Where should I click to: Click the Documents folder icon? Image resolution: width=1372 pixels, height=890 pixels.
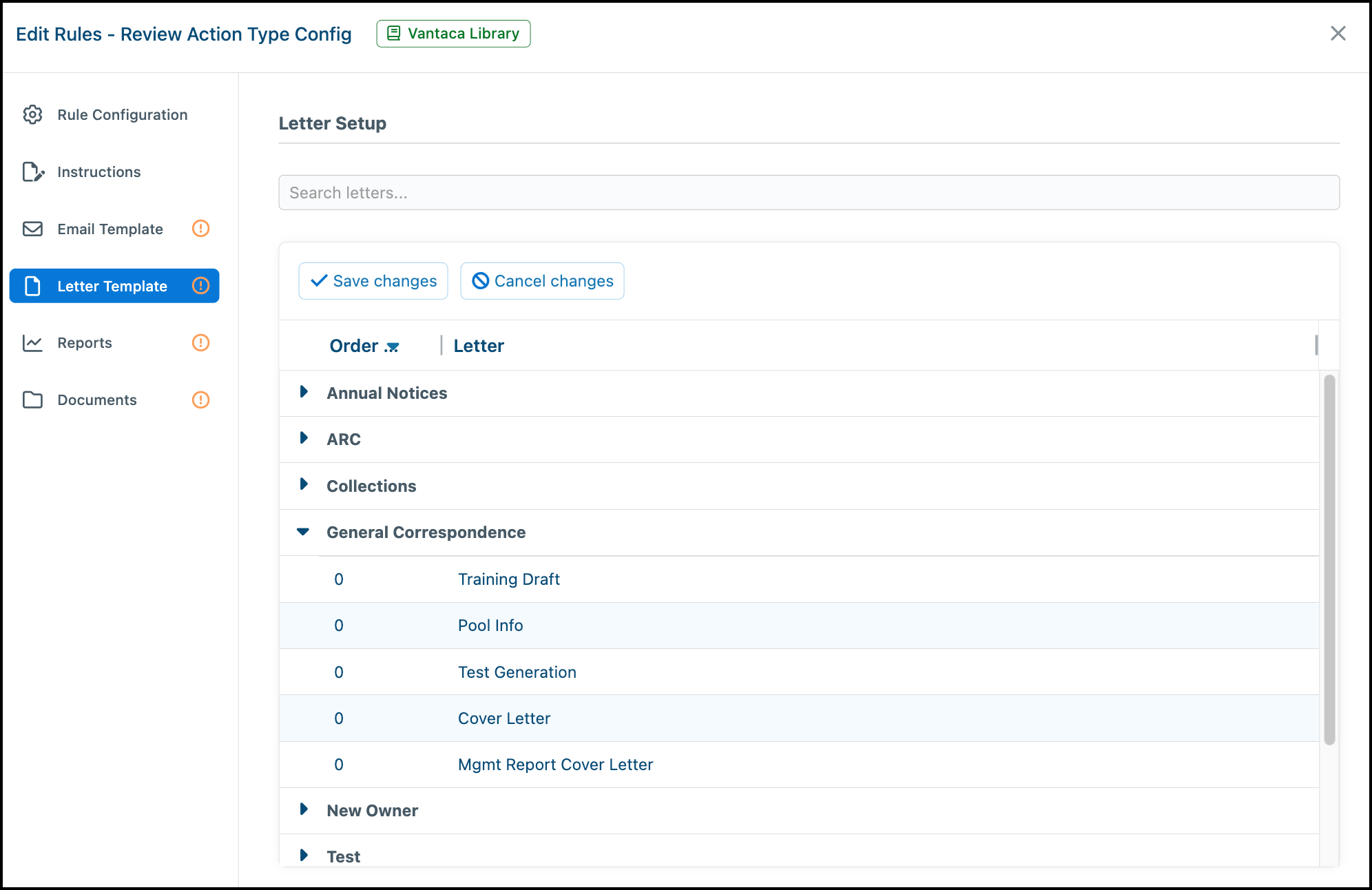click(32, 400)
